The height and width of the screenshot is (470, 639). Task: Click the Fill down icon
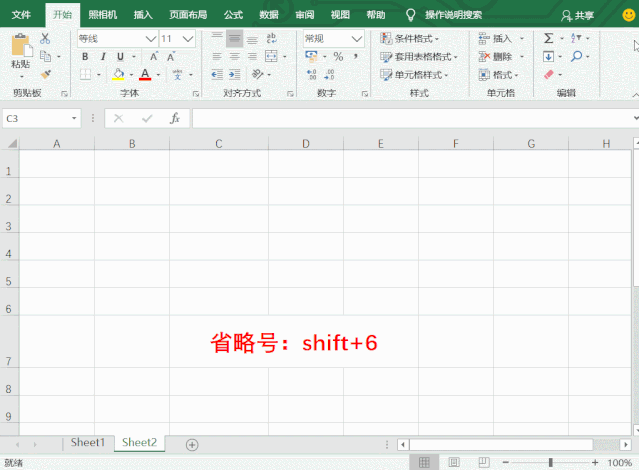tap(549, 56)
